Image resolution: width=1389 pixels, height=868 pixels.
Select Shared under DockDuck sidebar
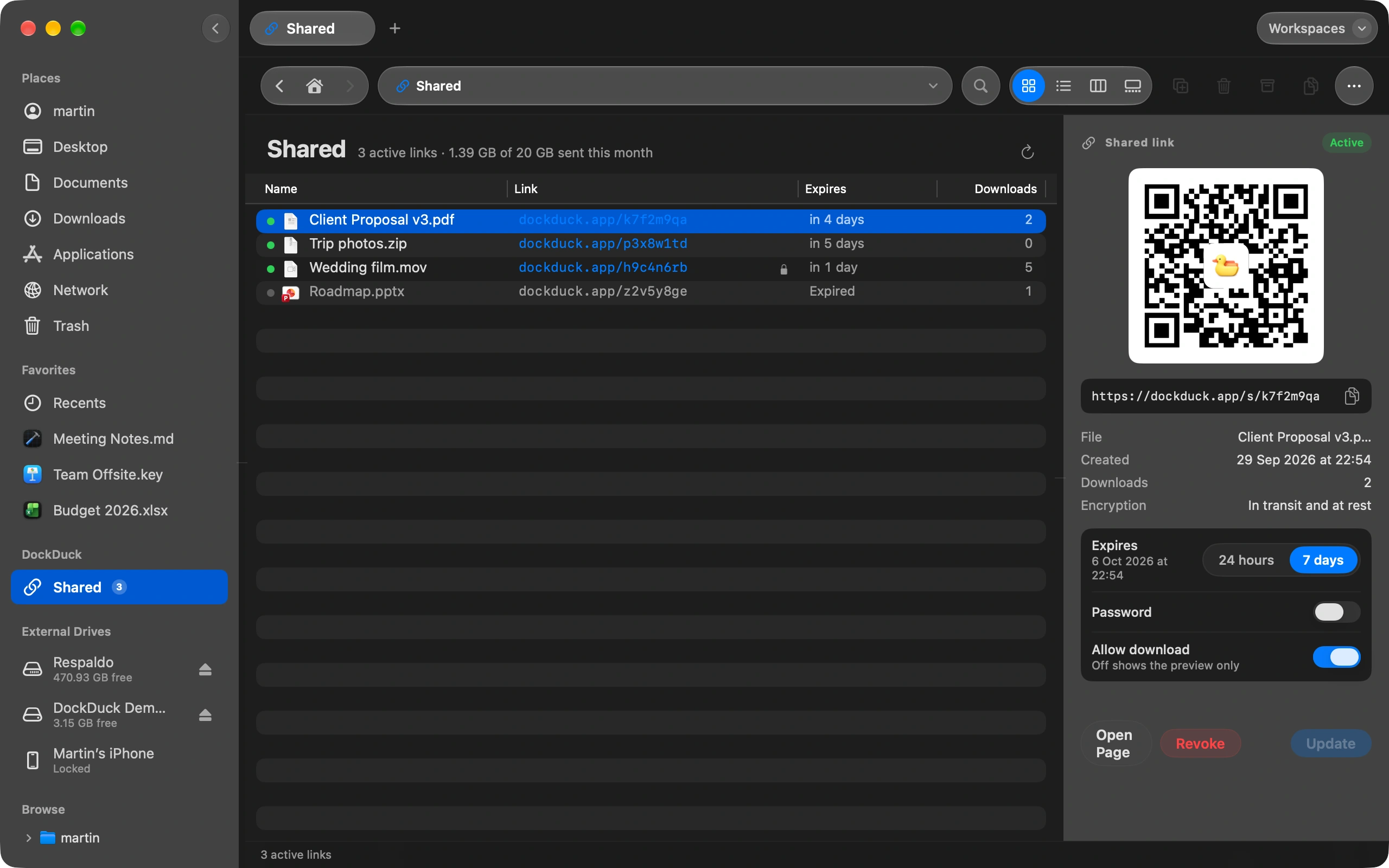pyautogui.click(x=119, y=586)
